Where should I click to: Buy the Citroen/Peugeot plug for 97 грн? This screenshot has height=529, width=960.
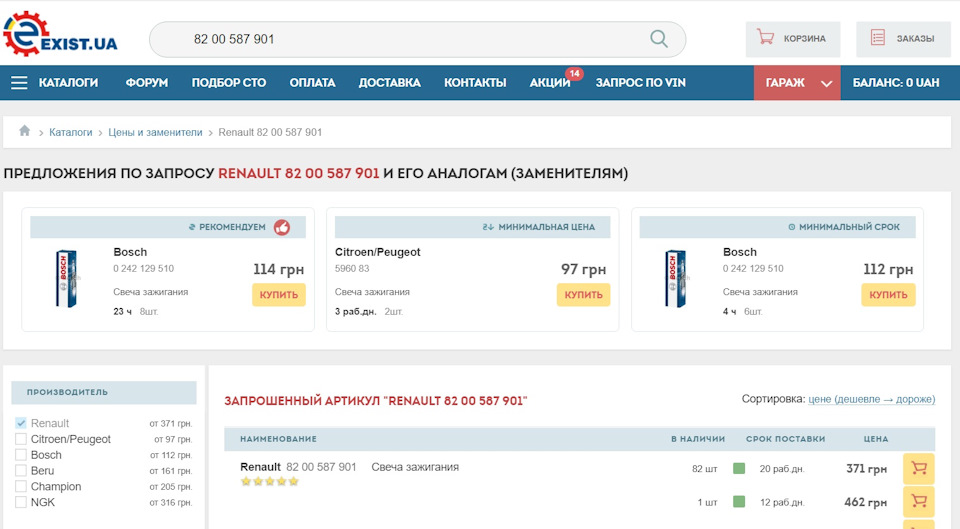583,295
